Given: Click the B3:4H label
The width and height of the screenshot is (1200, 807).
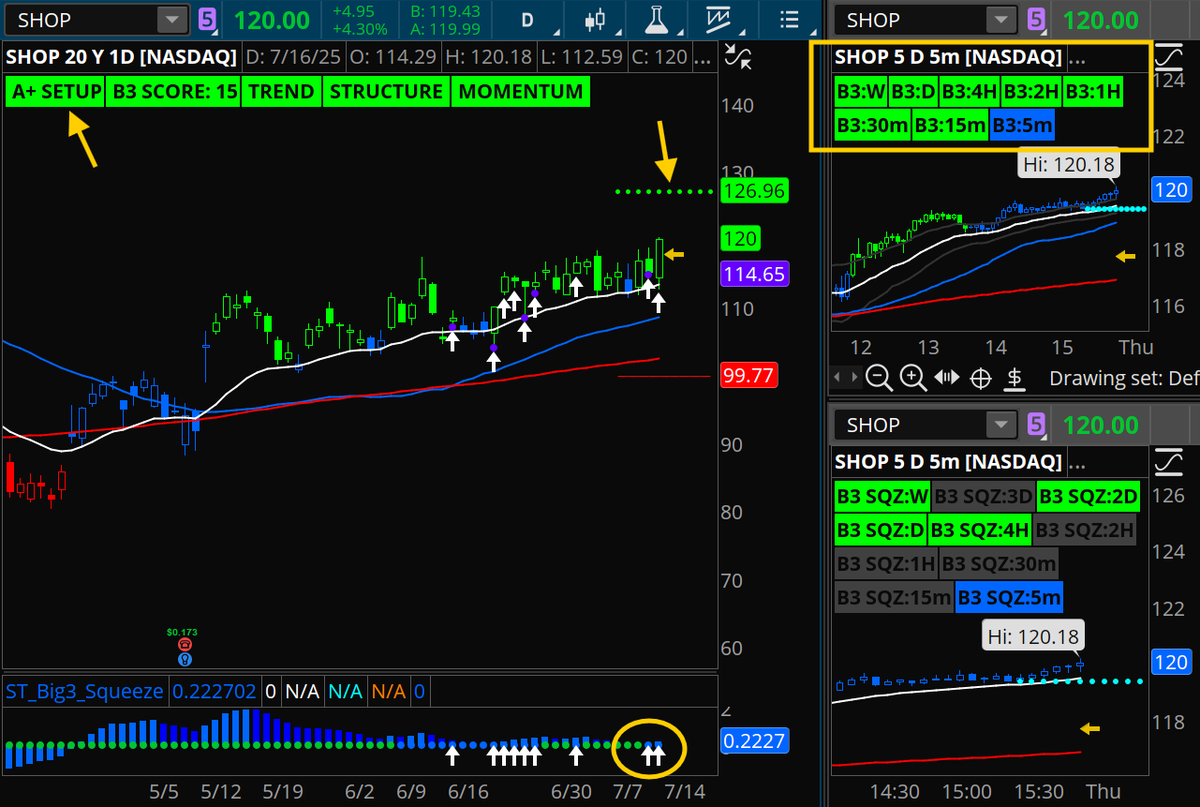Looking at the screenshot, I should click(x=972, y=92).
